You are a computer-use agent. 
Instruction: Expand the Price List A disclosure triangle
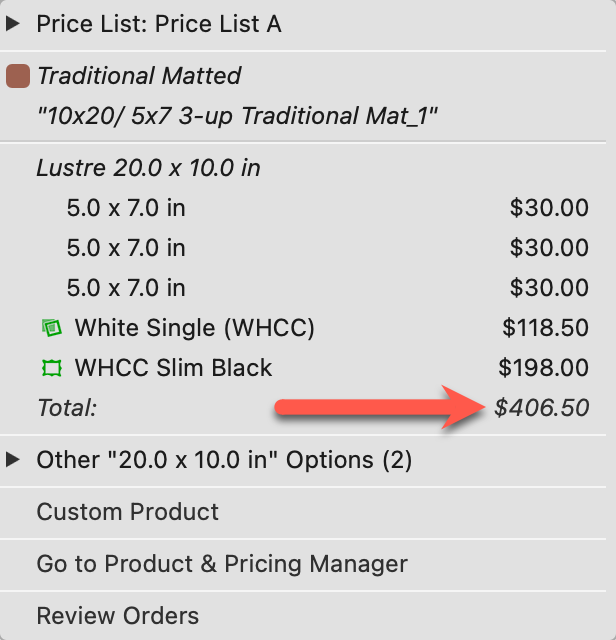pyautogui.click(x=13, y=24)
